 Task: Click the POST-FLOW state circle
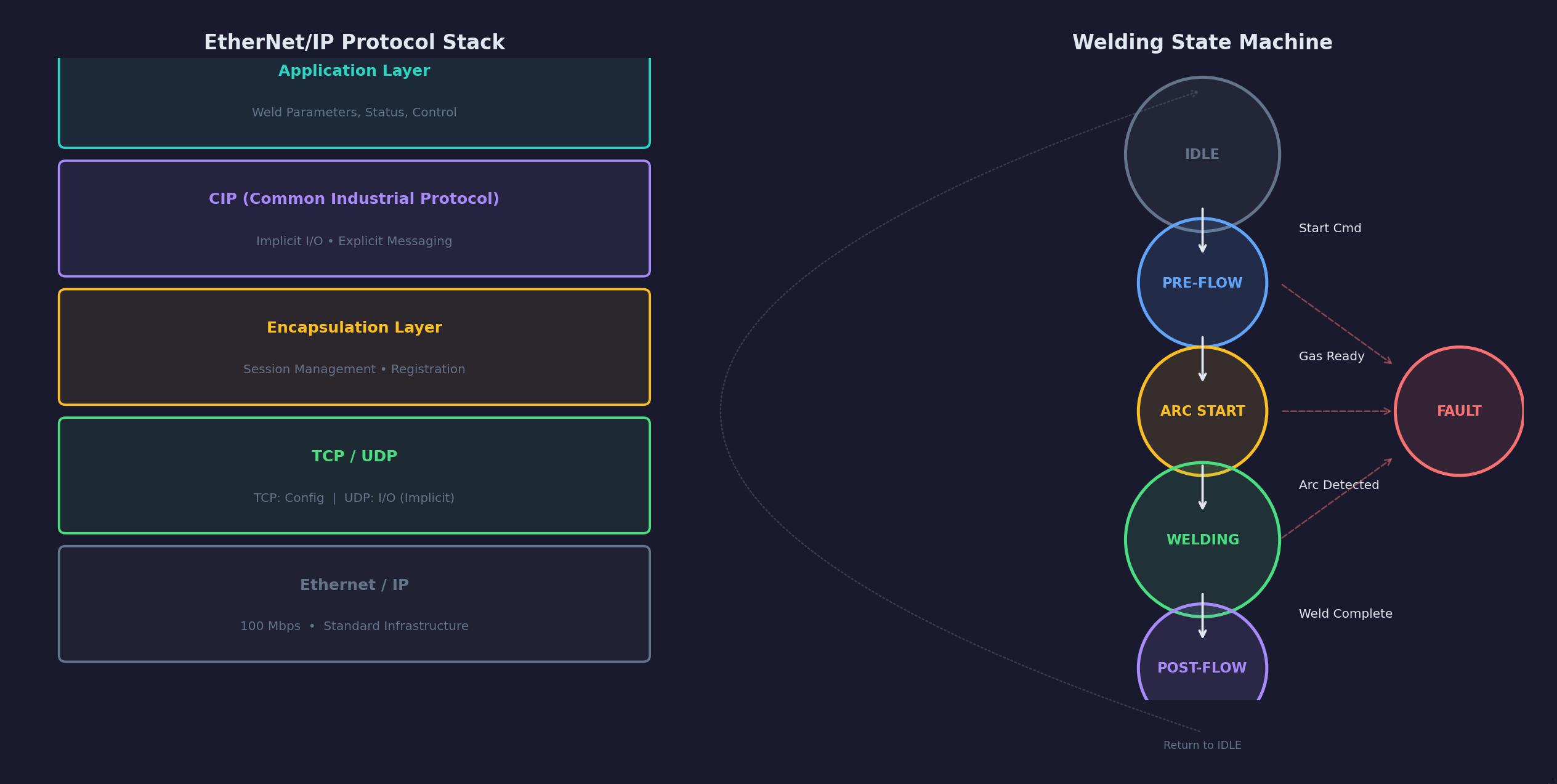pos(1202,668)
